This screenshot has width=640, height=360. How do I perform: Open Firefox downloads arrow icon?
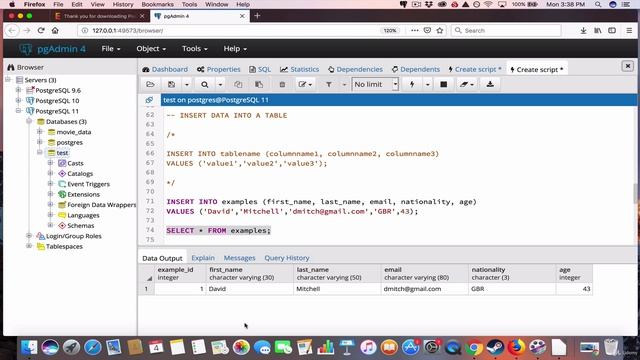coord(583,31)
